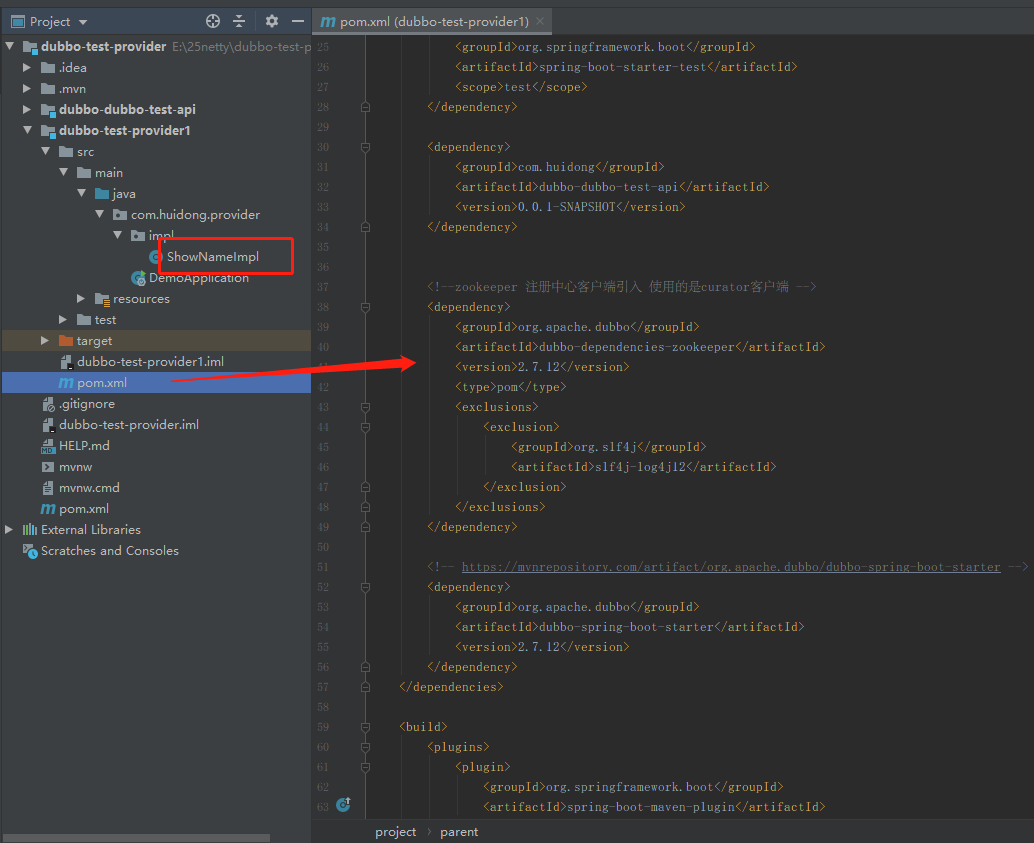Image resolution: width=1034 pixels, height=843 pixels.
Task: Collapse the com.huidong.provider package
Action: (x=99, y=214)
